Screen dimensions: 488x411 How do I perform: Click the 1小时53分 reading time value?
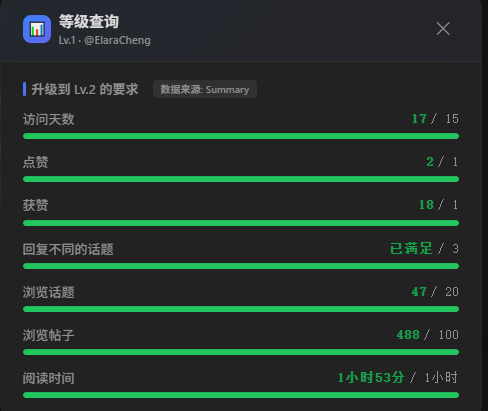(371, 378)
